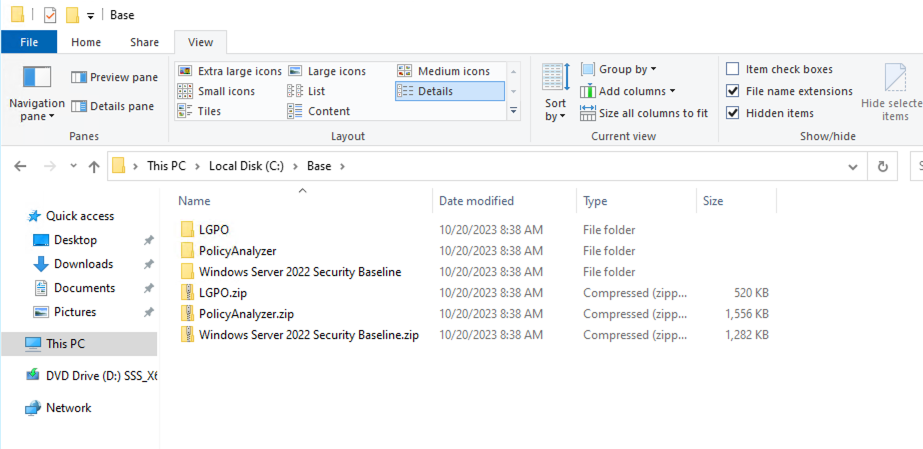
Task: Toggle the Details pane
Action: pos(113,106)
